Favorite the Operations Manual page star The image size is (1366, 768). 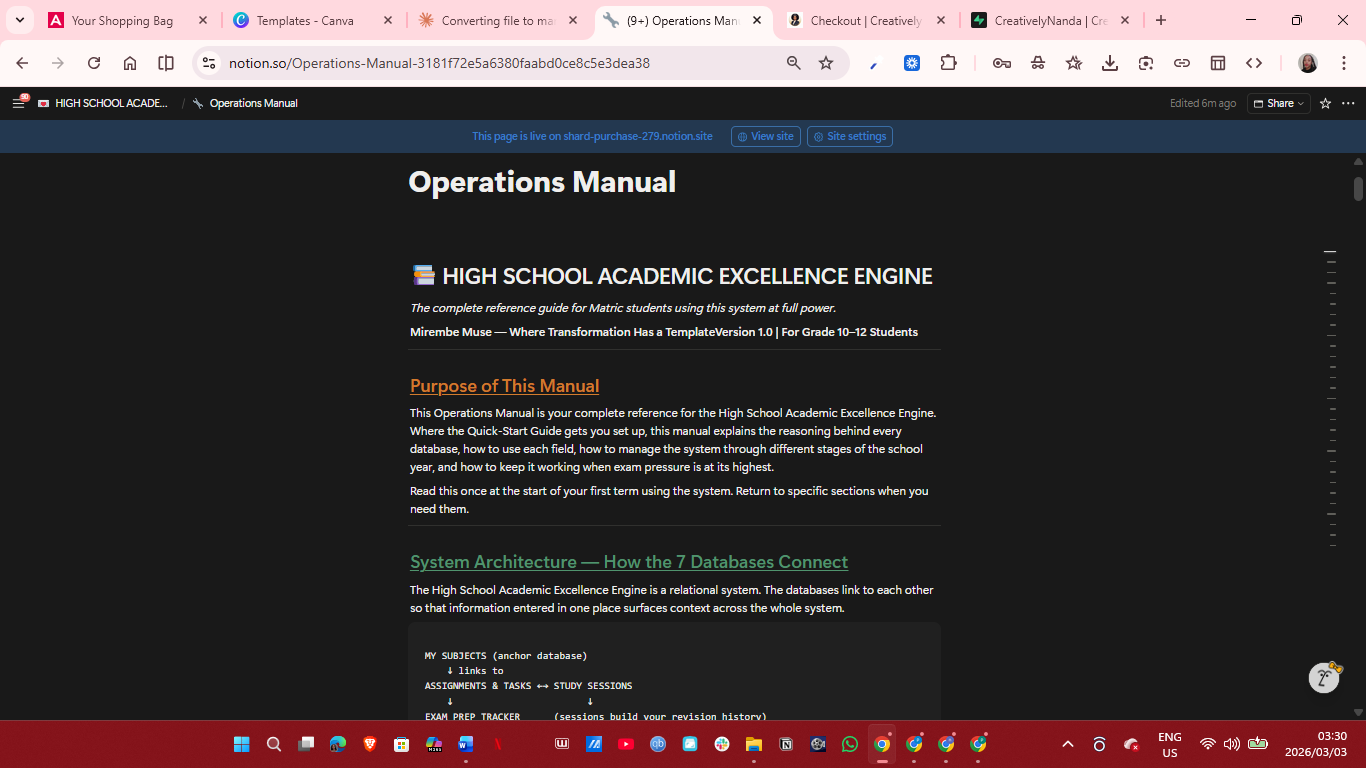coord(1325,103)
